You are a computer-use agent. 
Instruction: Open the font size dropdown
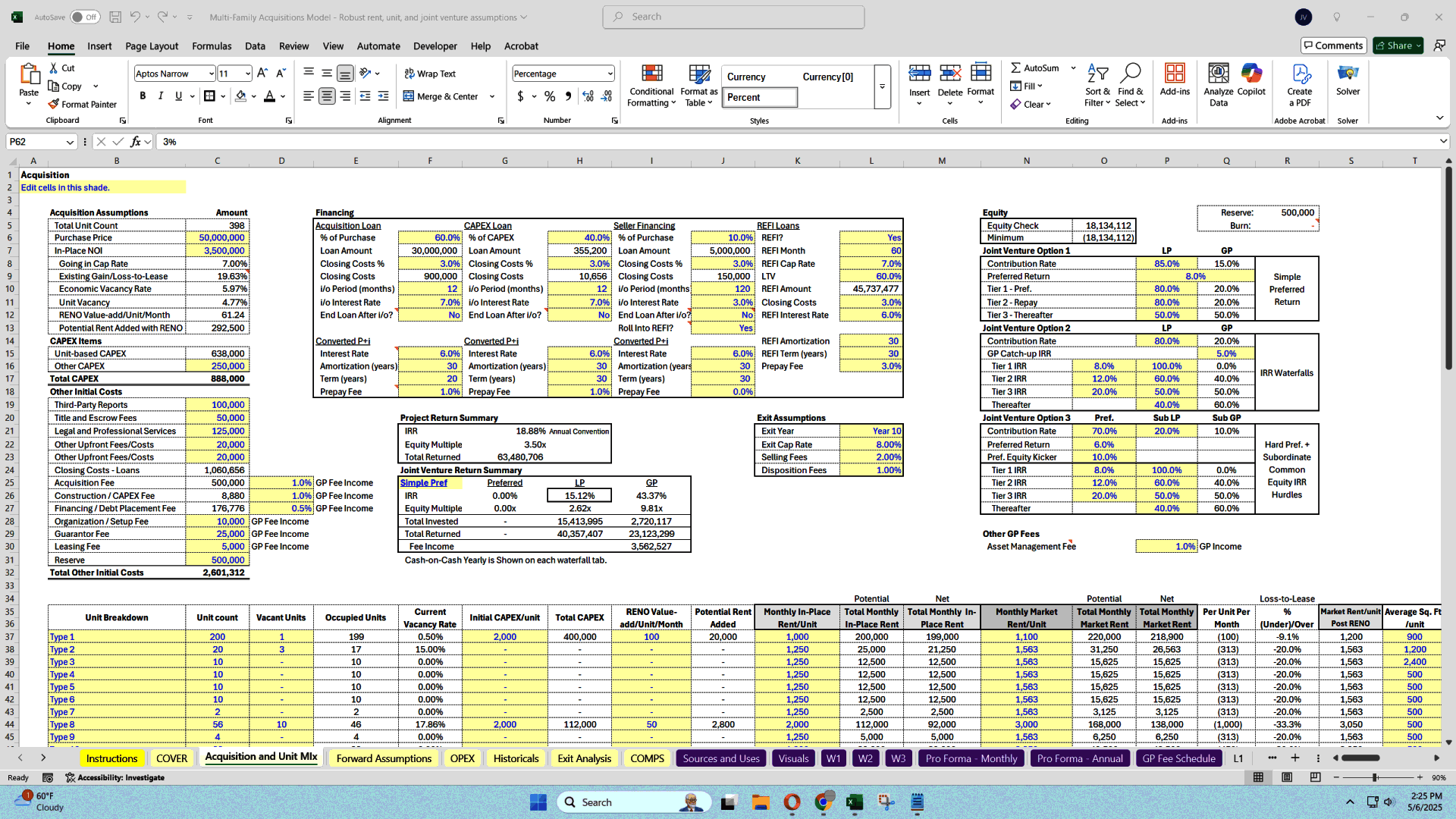coord(247,74)
